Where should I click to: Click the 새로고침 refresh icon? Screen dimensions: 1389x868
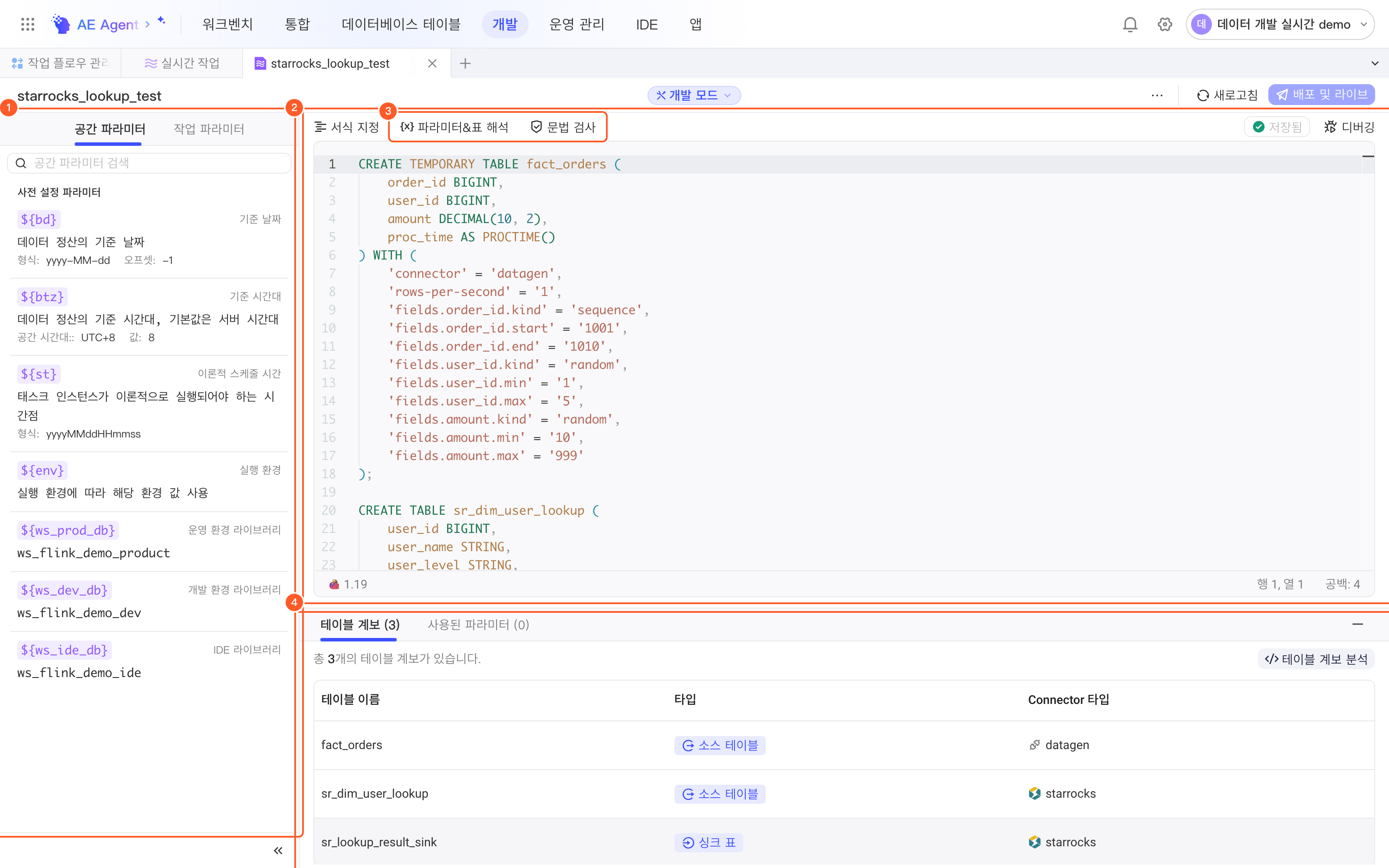coord(1203,95)
